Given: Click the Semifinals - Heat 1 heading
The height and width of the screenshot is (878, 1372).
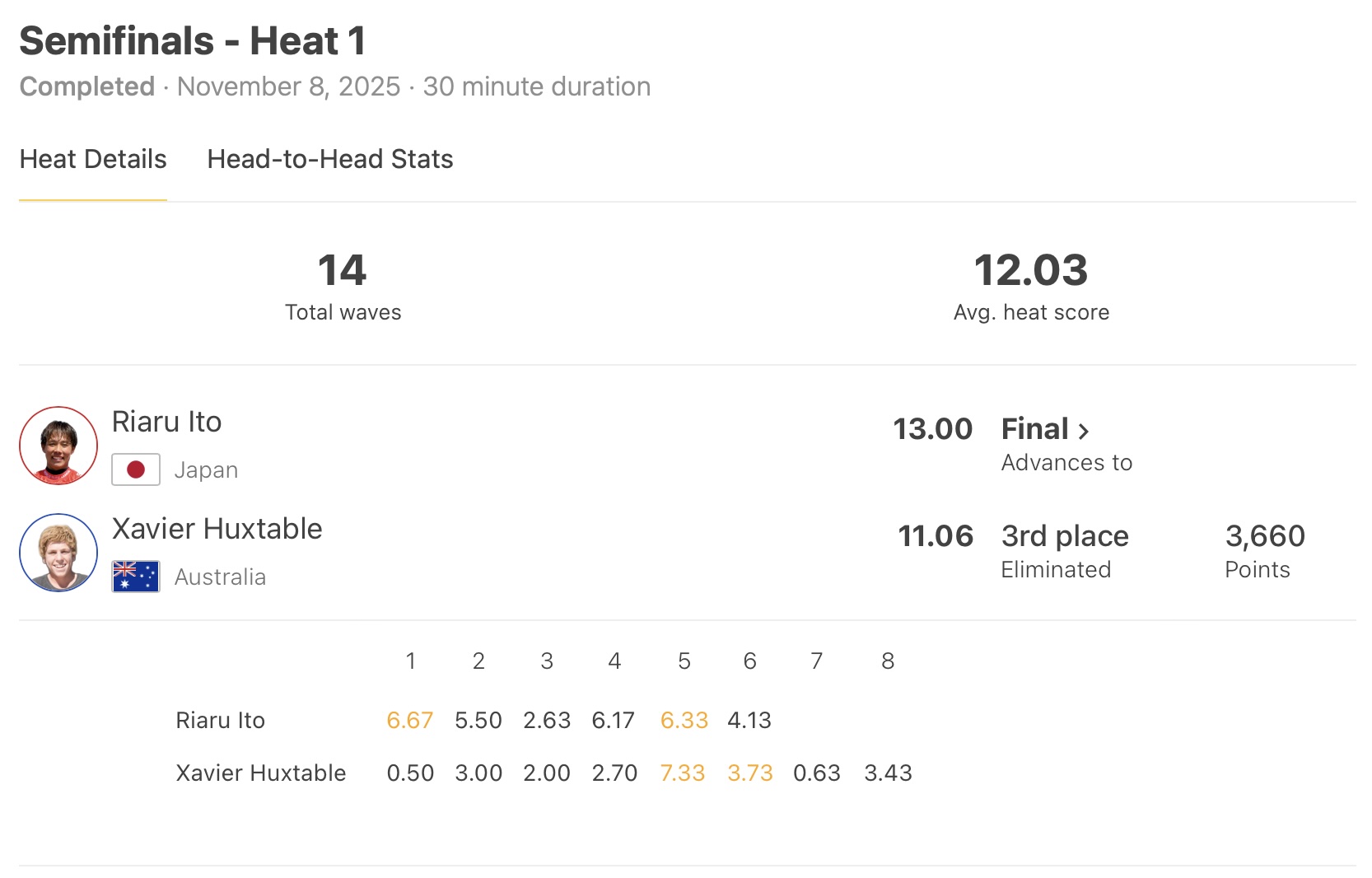Looking at the screenshot, I should pos(193,41).
